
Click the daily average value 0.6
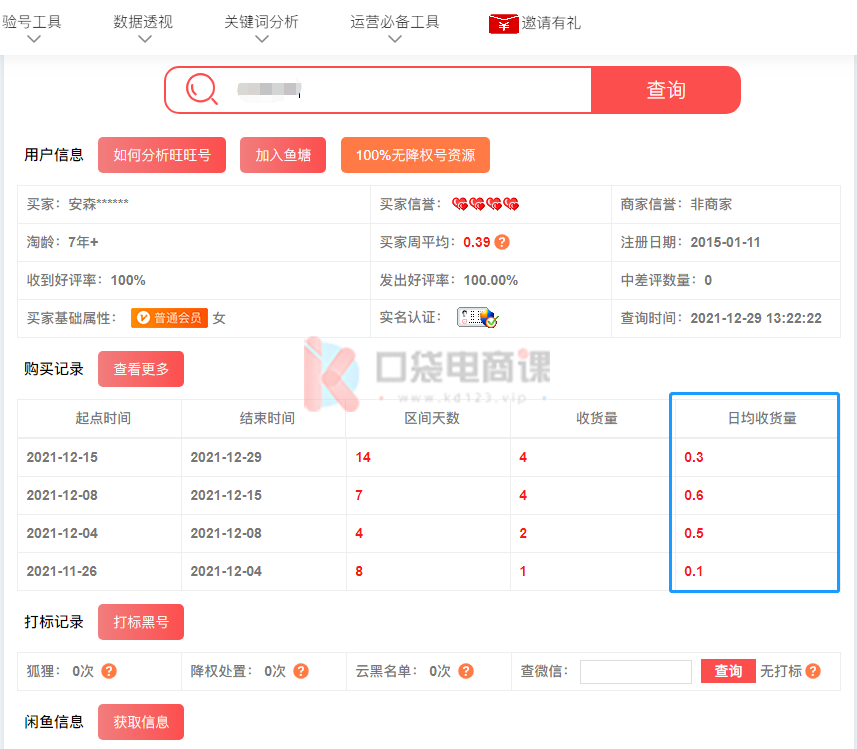[694, 495]
